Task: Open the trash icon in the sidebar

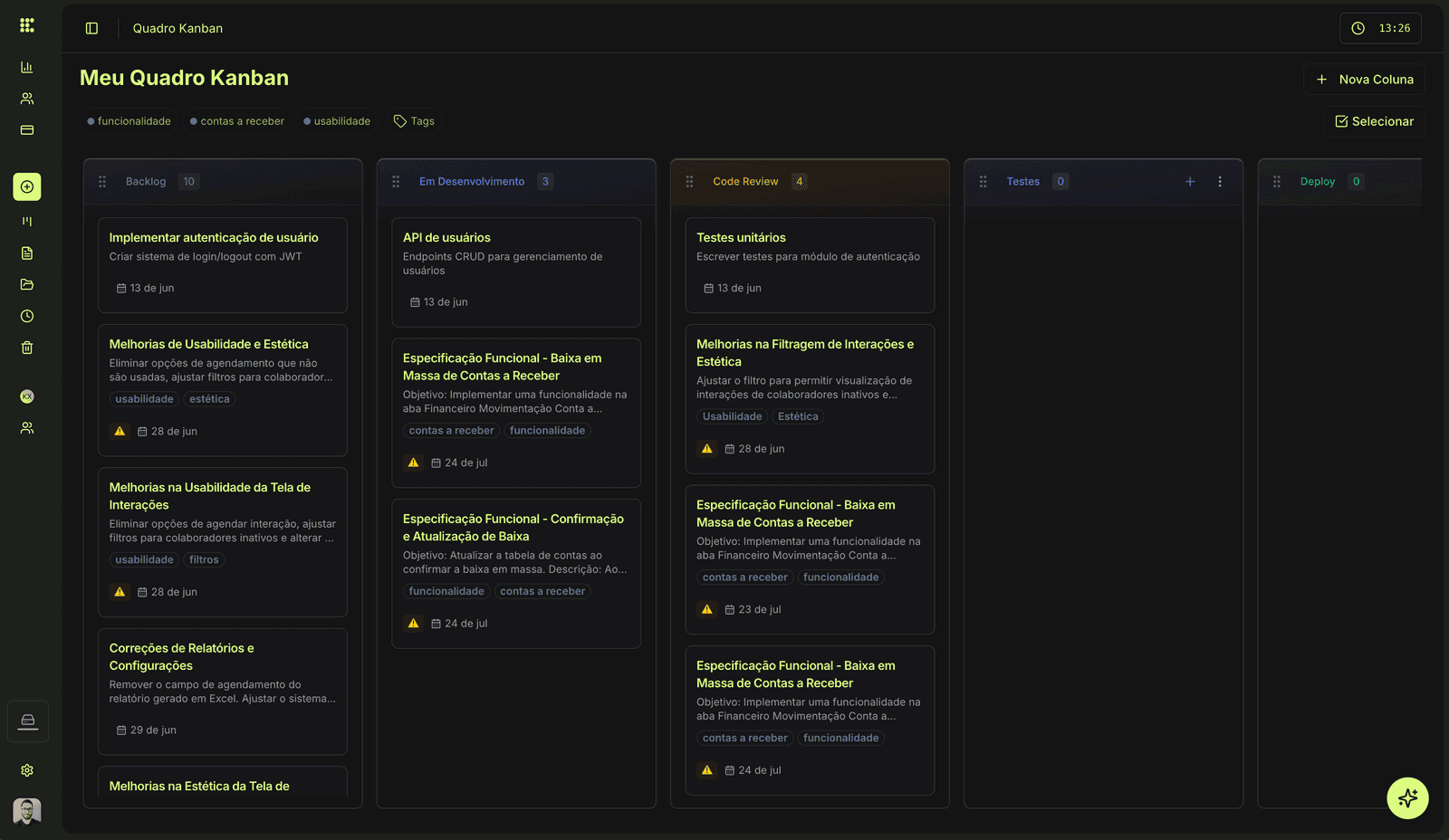Action: pyautogui.click(x=26, y=348)
